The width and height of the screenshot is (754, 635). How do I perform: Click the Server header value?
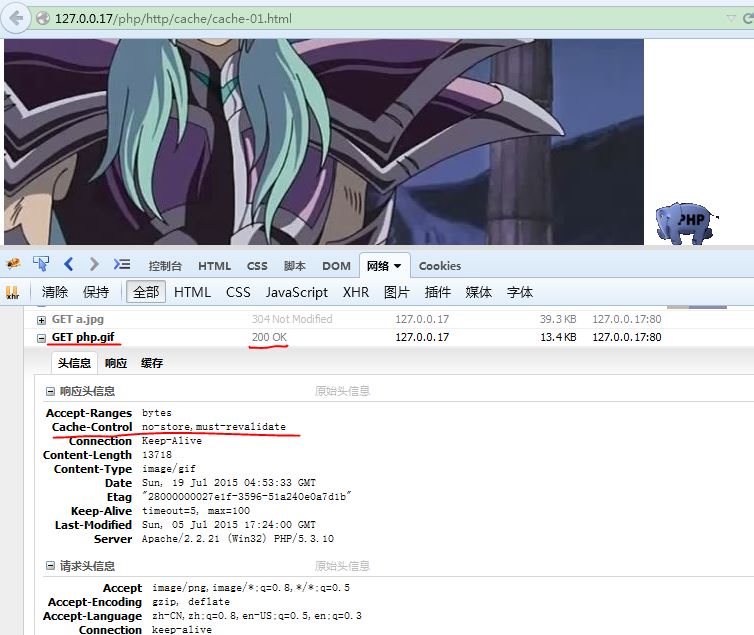238,538
